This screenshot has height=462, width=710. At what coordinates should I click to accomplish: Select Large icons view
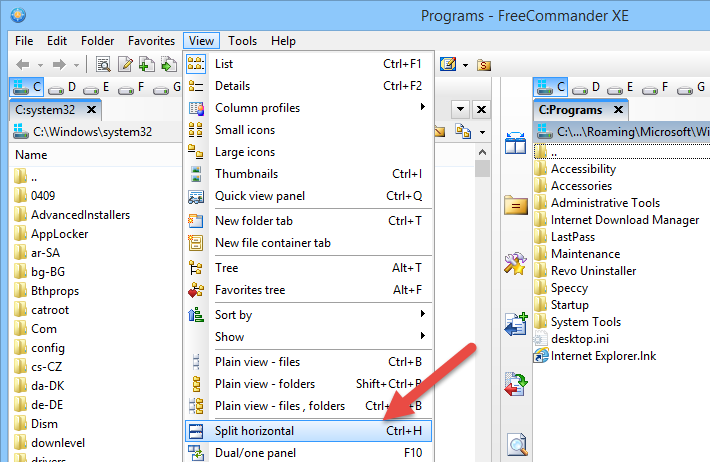coord(308,152)
